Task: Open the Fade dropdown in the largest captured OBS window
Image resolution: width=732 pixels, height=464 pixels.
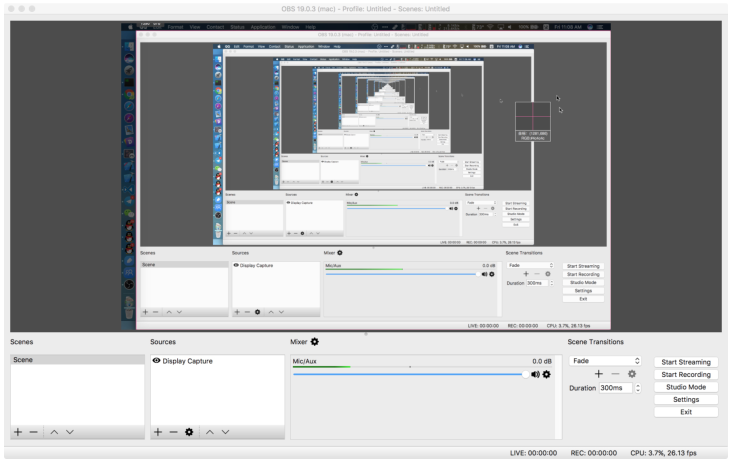Action: [x=530, y=265]
